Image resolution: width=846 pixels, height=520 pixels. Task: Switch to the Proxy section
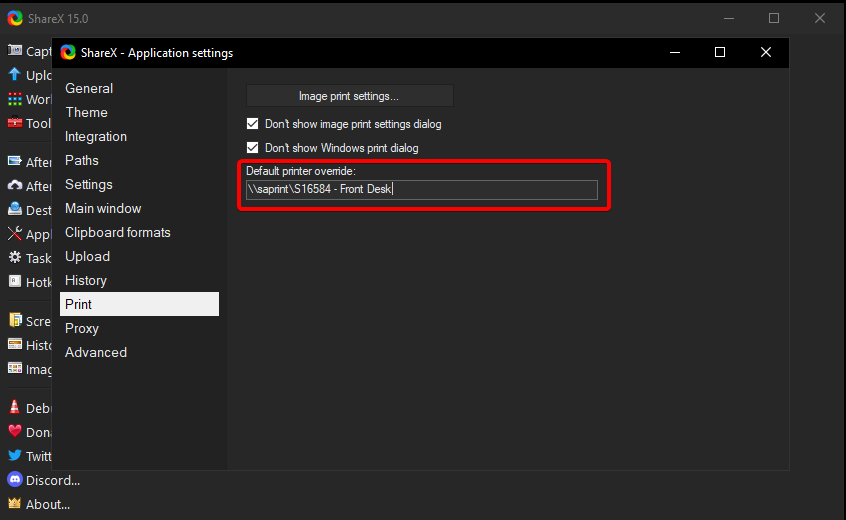[139, 329]
